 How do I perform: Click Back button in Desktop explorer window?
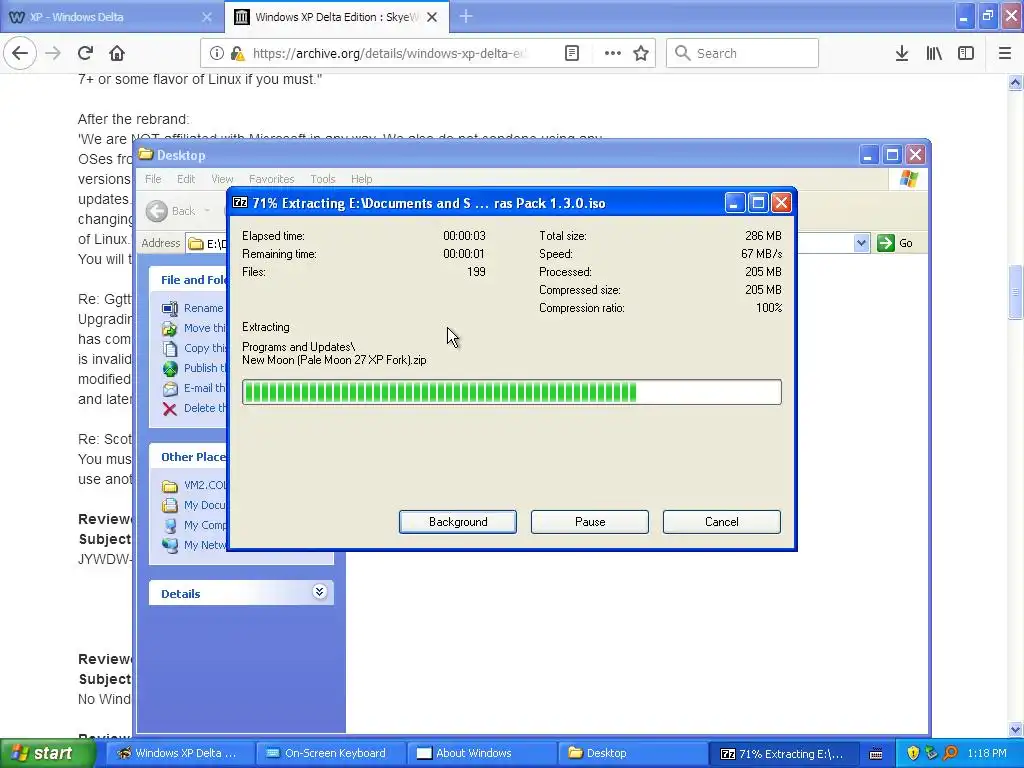pos(170,211)
